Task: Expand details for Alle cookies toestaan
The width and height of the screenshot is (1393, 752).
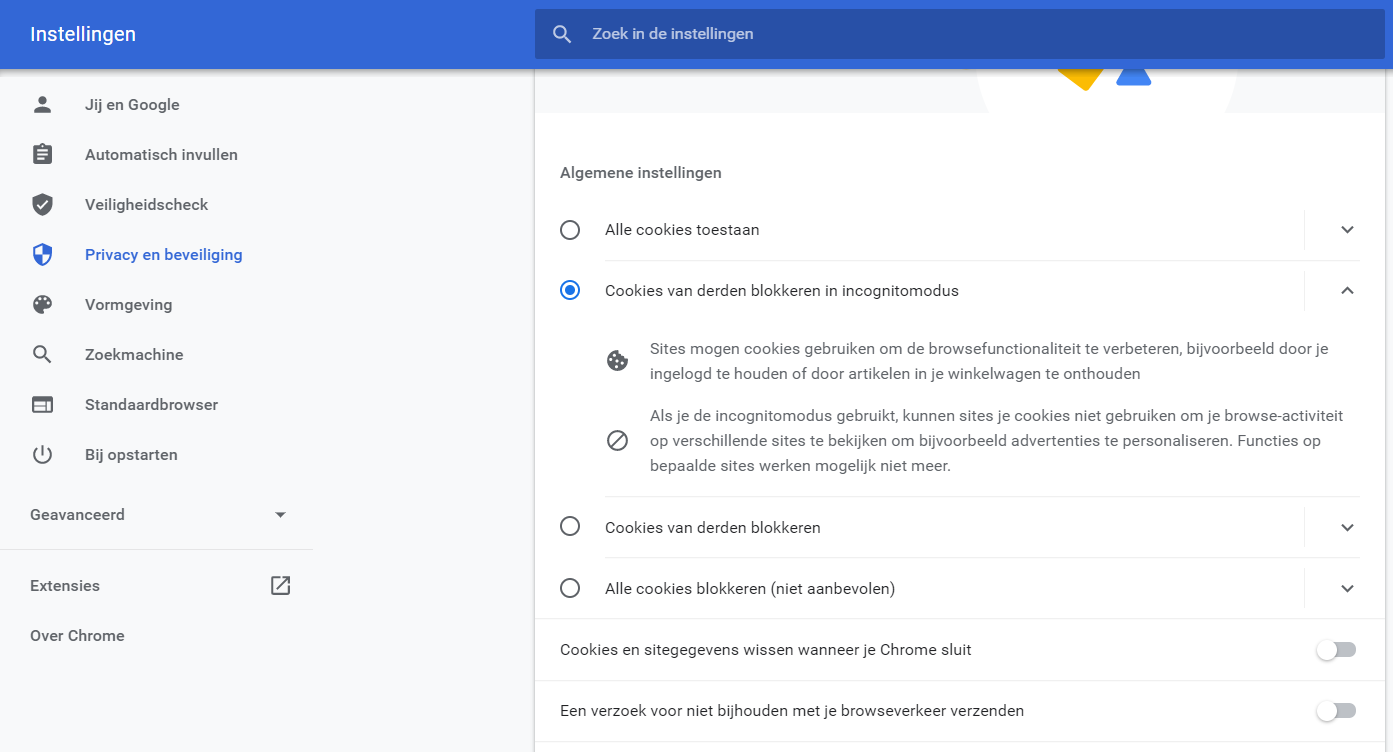Action: click(x=1347, y=230)
